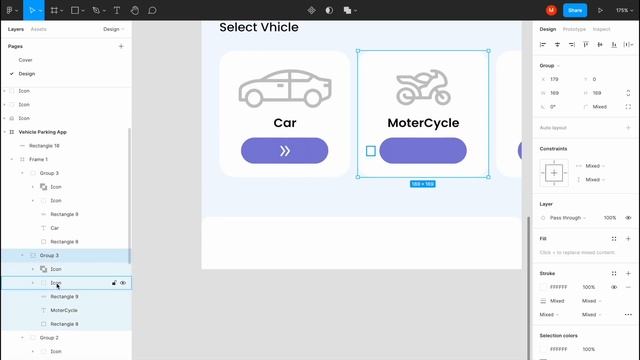Open the Design page dropdown in layers panel
Viewport: 640px width, 360px height.
click(x=113, y=29)
